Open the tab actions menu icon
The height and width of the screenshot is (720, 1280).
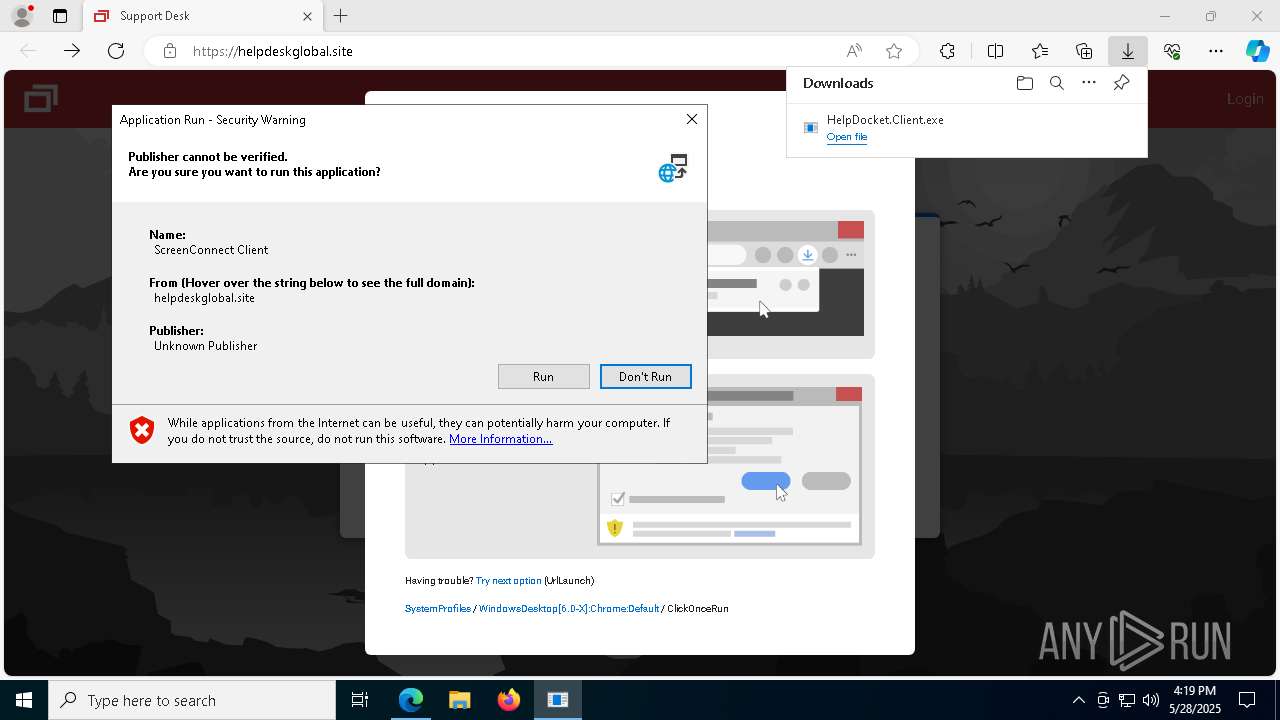pos(60,16)
